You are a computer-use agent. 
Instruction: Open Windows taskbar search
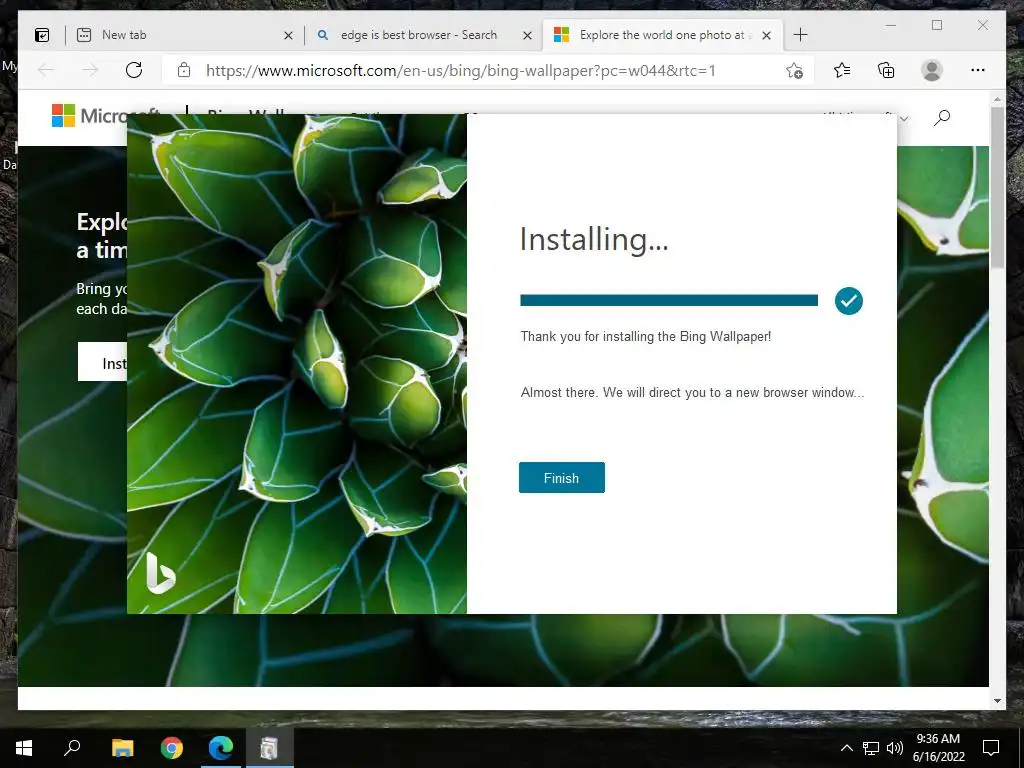pos(72,748)
